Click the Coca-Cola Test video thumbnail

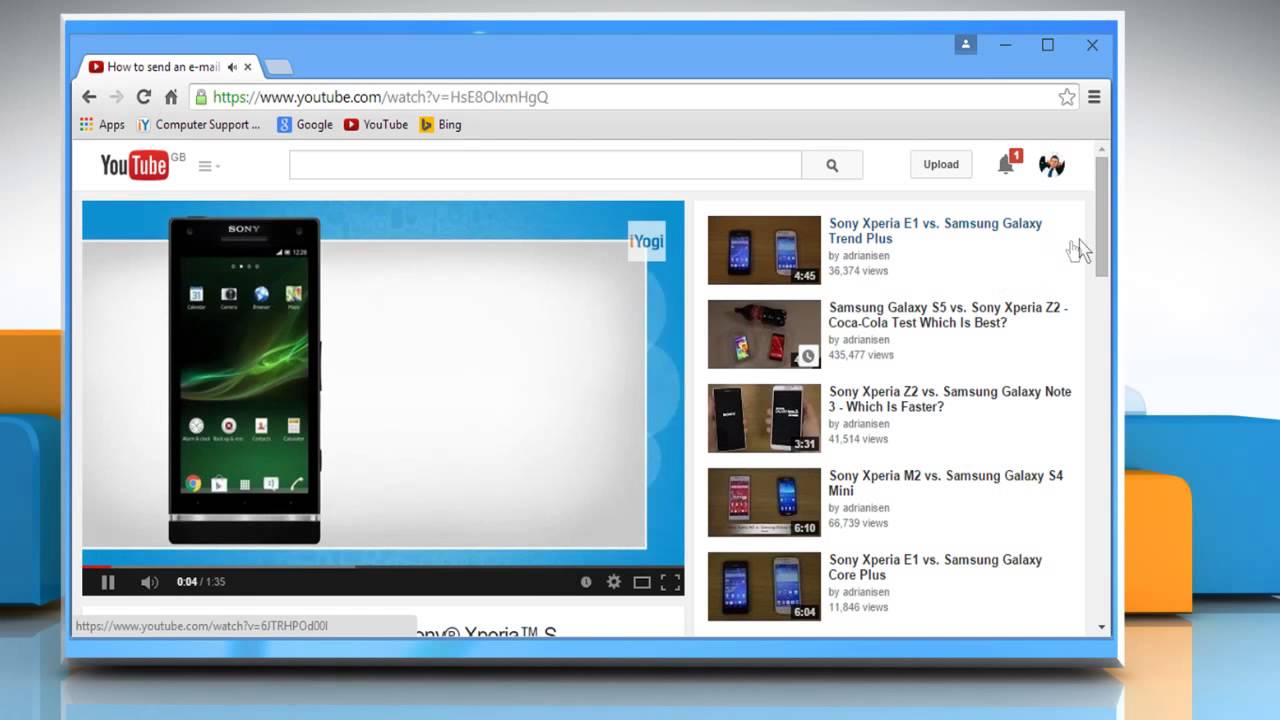coord(764,334)
